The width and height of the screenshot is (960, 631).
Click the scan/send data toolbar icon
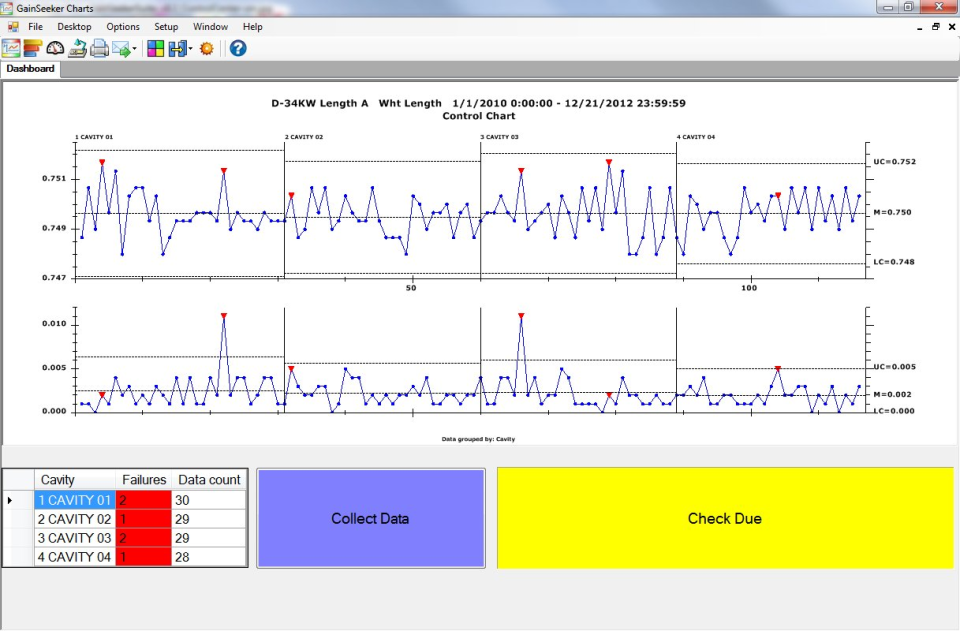[x=77, y=47]
